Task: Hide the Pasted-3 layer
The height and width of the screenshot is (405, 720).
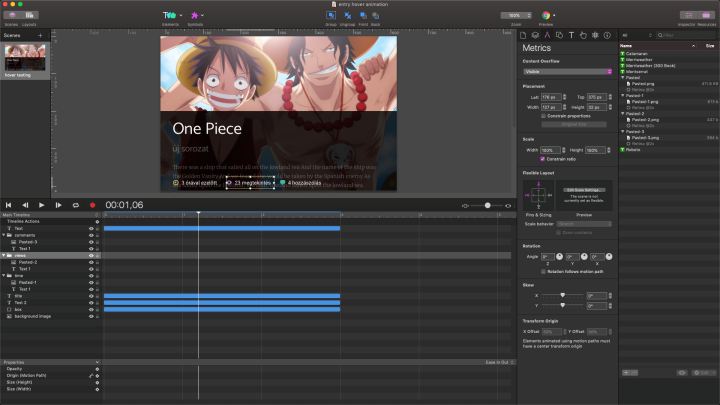Action: (91, 242)
